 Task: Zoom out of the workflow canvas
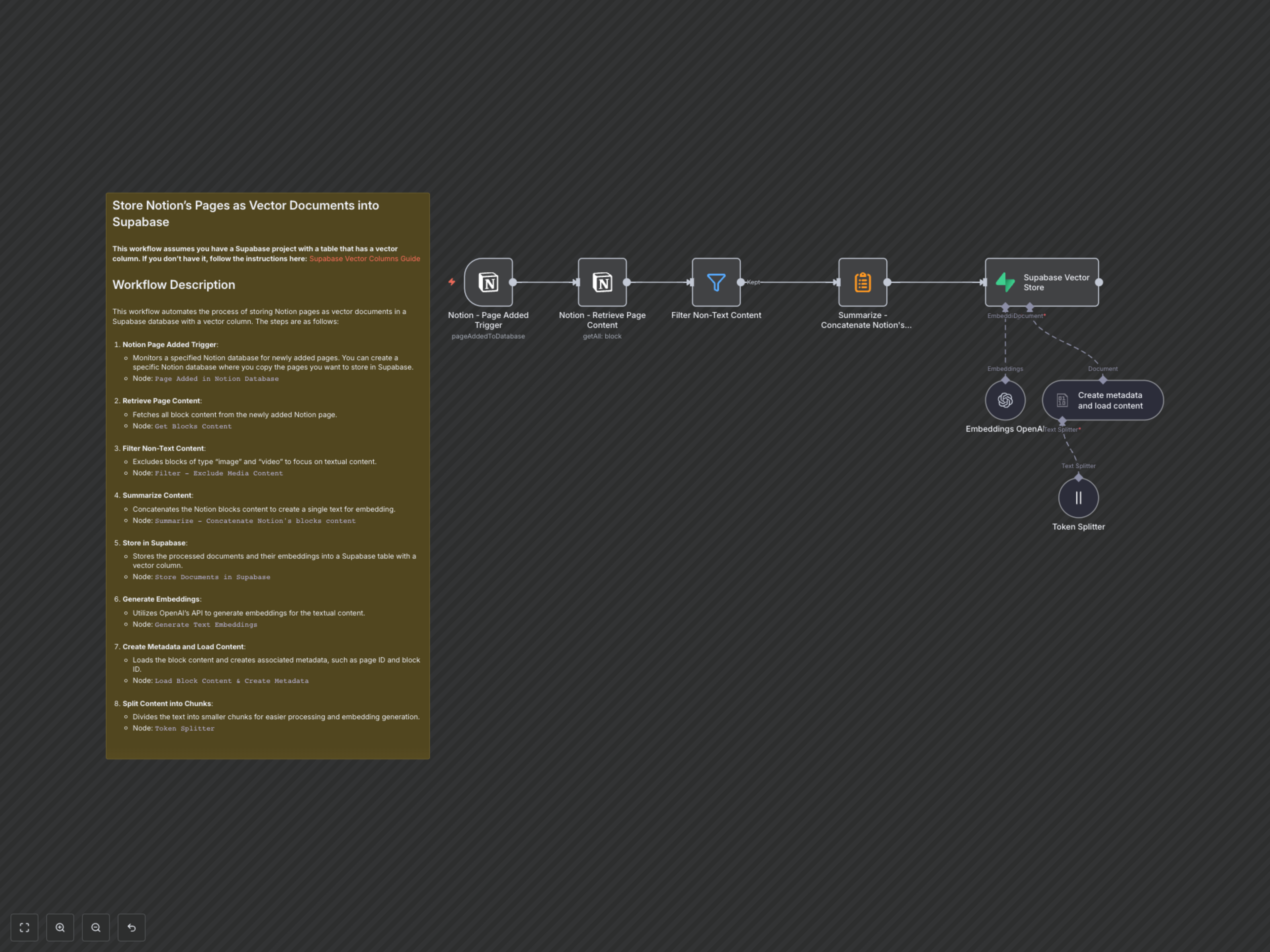pos(96,927)
